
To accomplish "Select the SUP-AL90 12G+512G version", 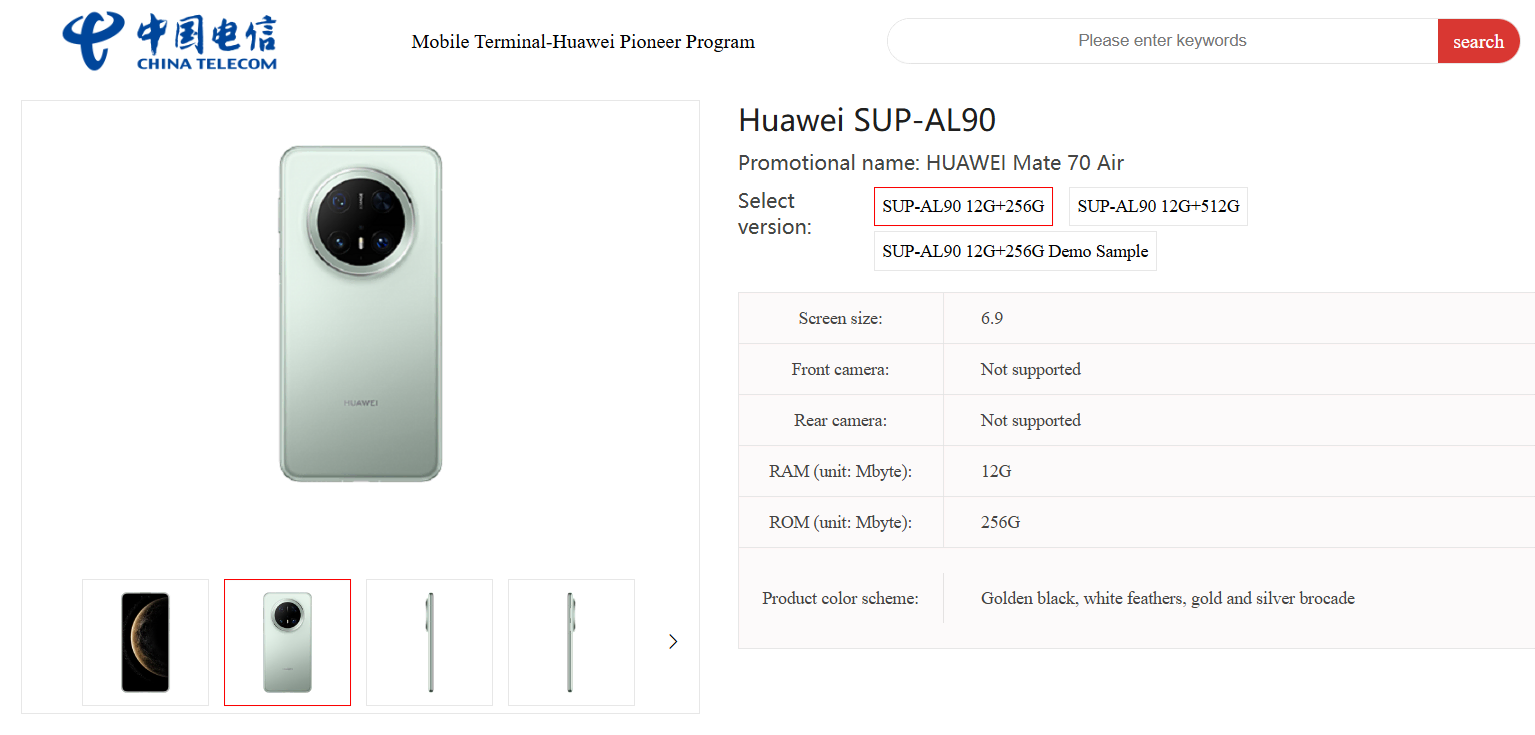I will (1157, 206).
